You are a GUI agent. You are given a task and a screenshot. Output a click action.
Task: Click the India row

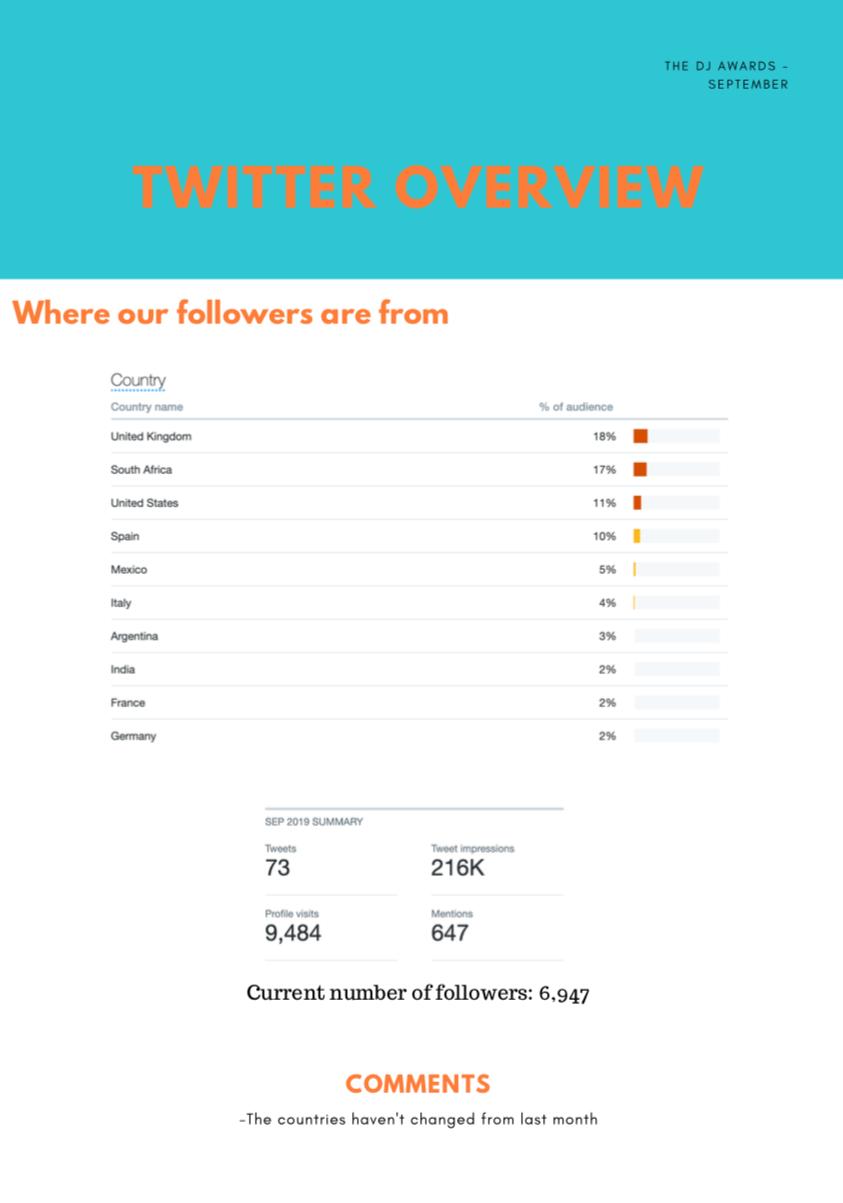tap(419, 670)
